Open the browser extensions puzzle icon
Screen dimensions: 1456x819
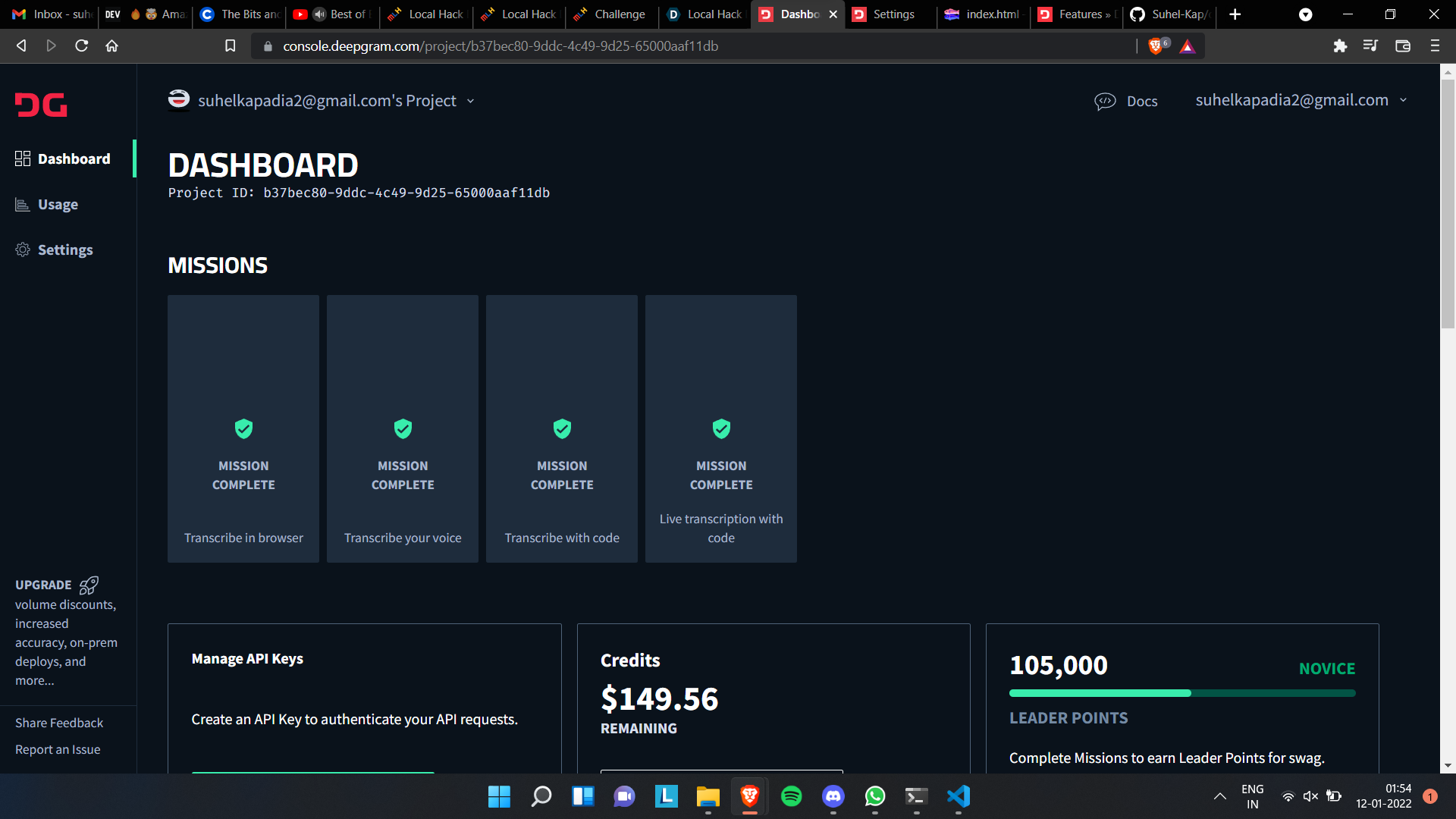pyautogui.click(x=1340, y=46)
